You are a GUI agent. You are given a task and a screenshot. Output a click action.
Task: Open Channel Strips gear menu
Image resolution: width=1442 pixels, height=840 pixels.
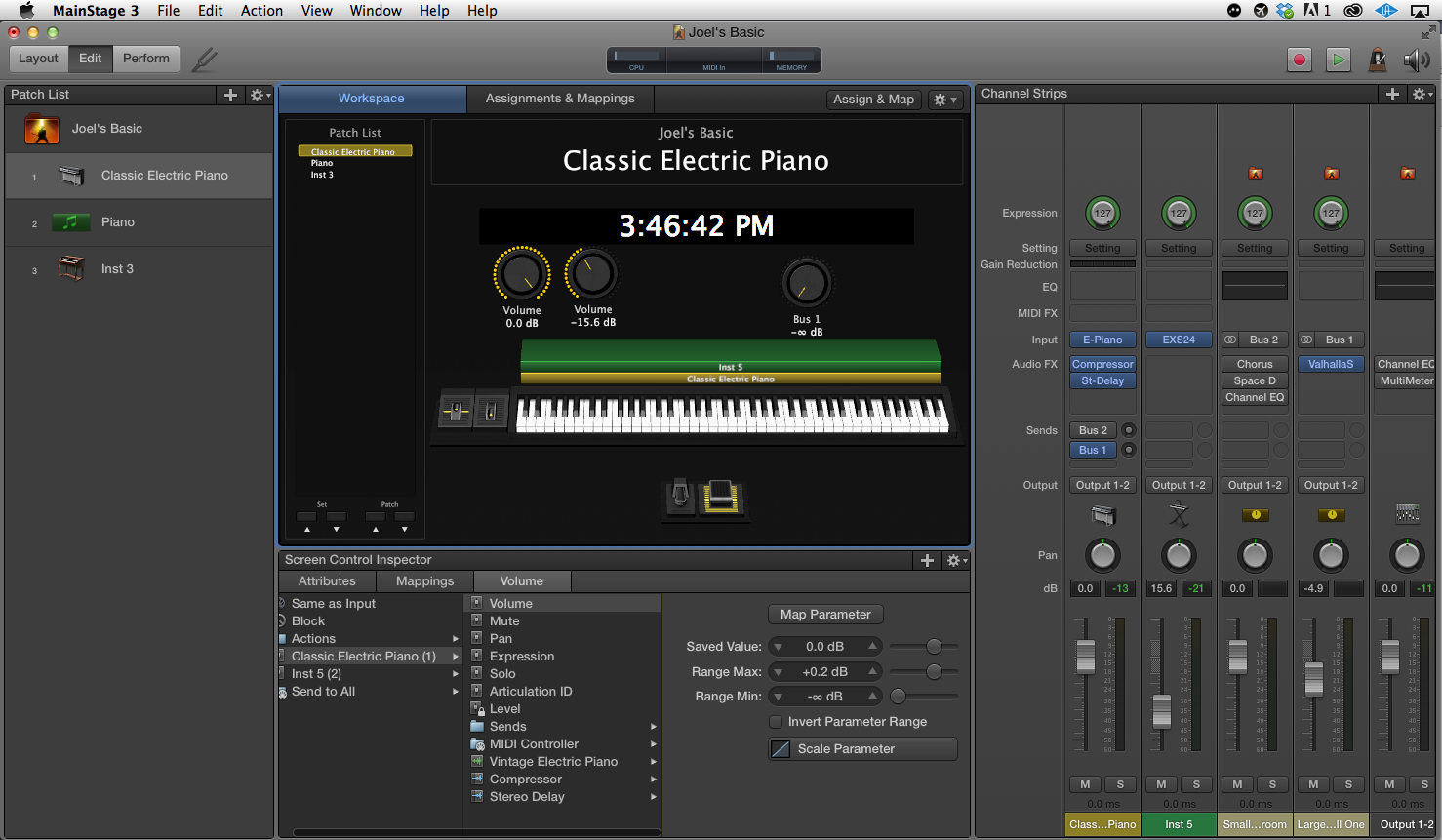click(1422, 94)
